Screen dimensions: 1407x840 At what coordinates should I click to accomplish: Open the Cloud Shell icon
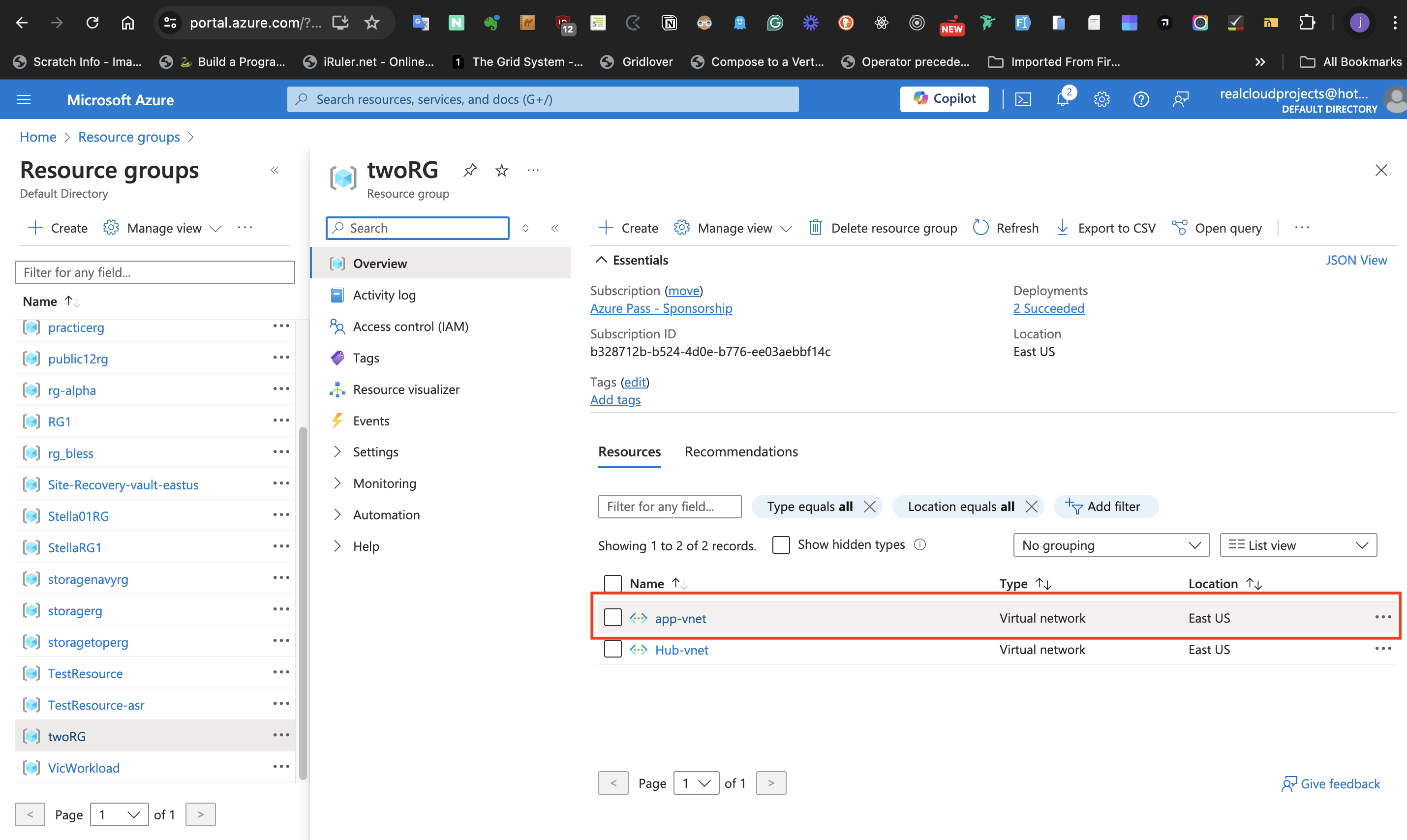[1023, 100]
